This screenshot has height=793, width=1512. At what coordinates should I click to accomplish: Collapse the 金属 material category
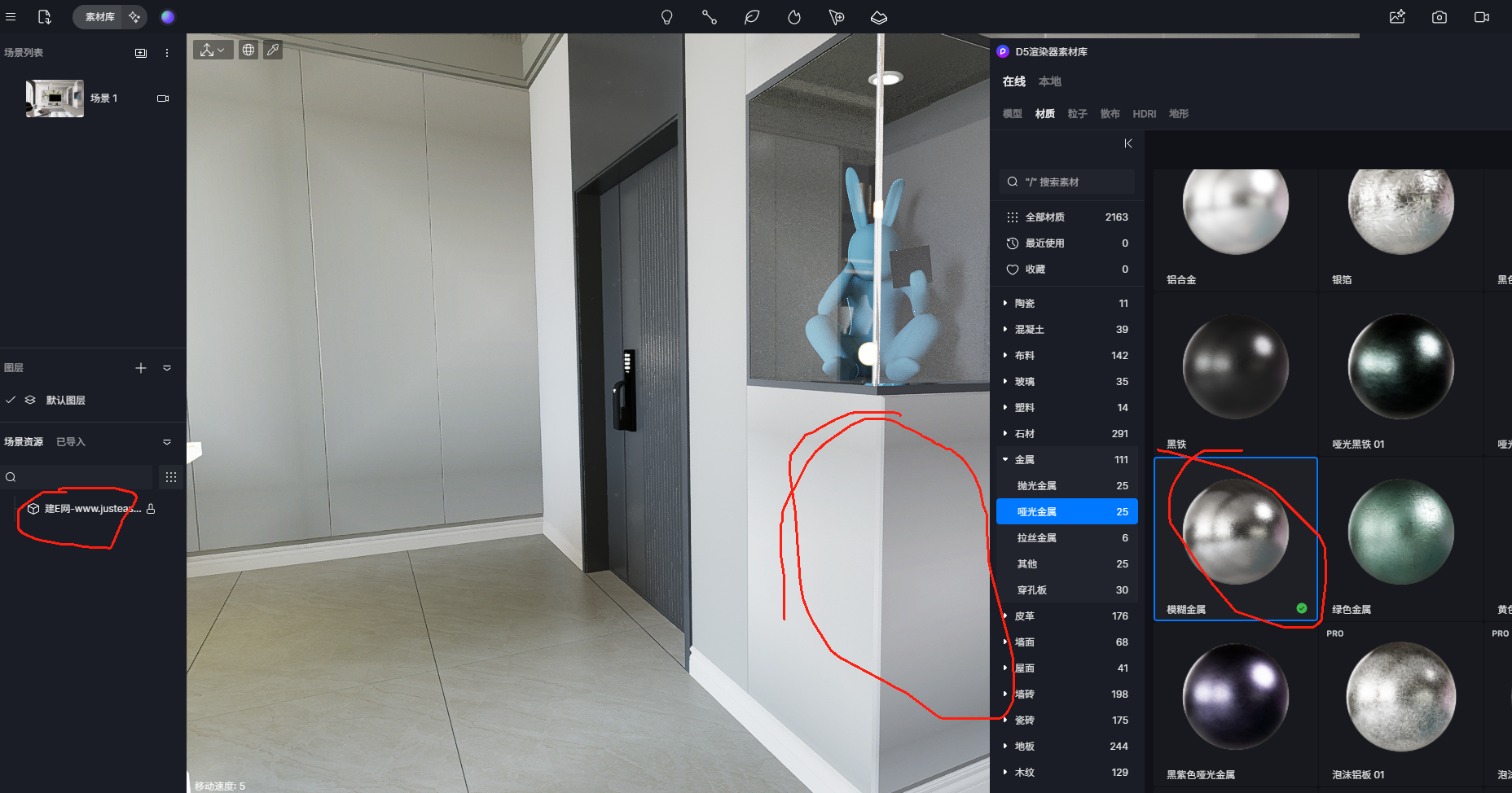point(1005,460)
